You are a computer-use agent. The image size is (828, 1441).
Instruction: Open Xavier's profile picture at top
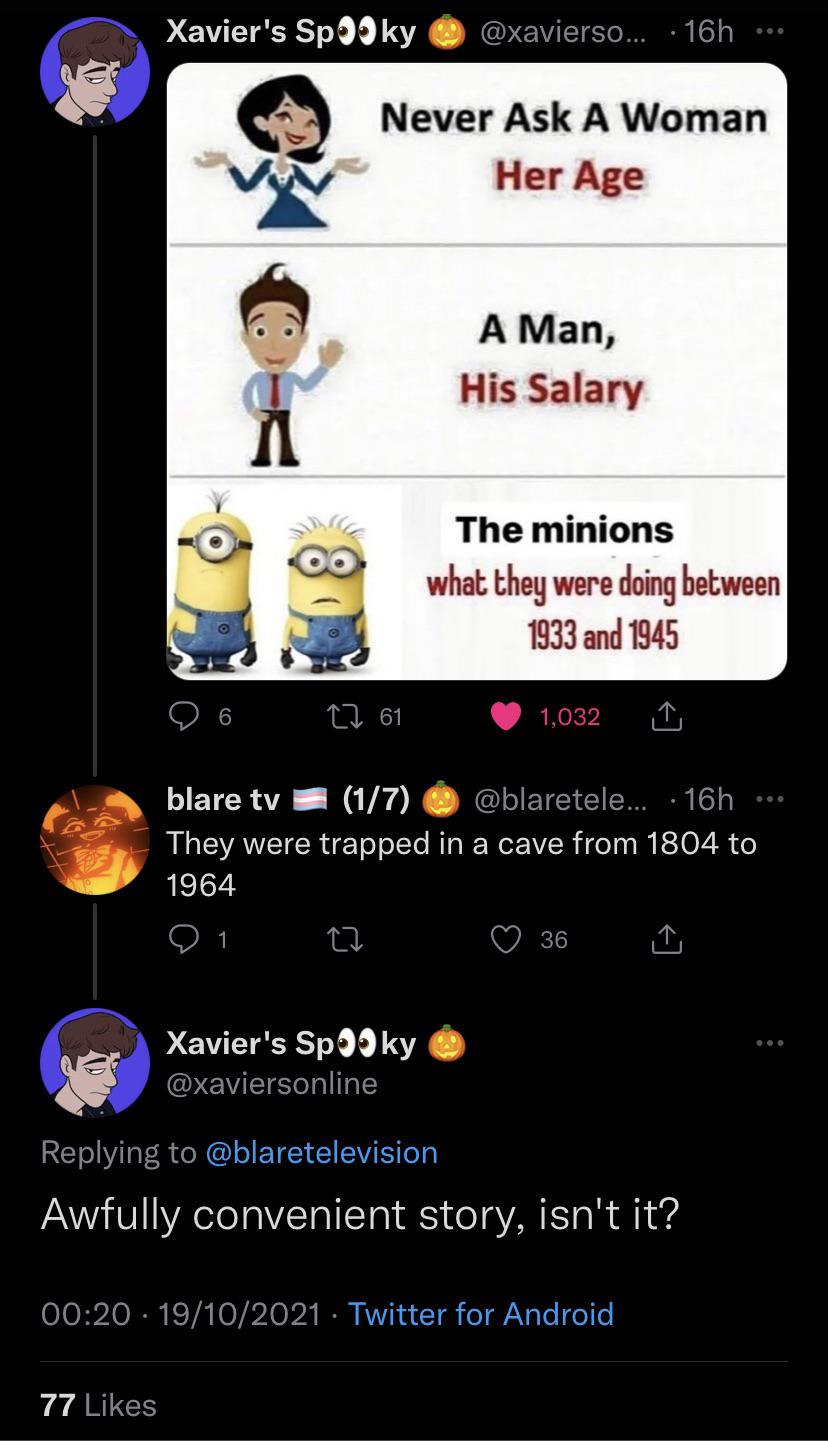pyautogui.click(x=95, y=72)
